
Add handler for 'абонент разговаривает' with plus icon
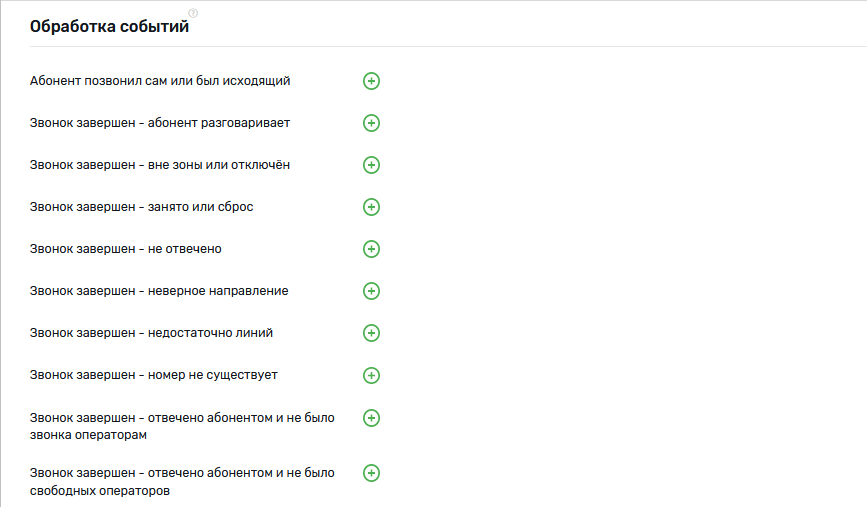pyautogui.click(x=371, y=123)
